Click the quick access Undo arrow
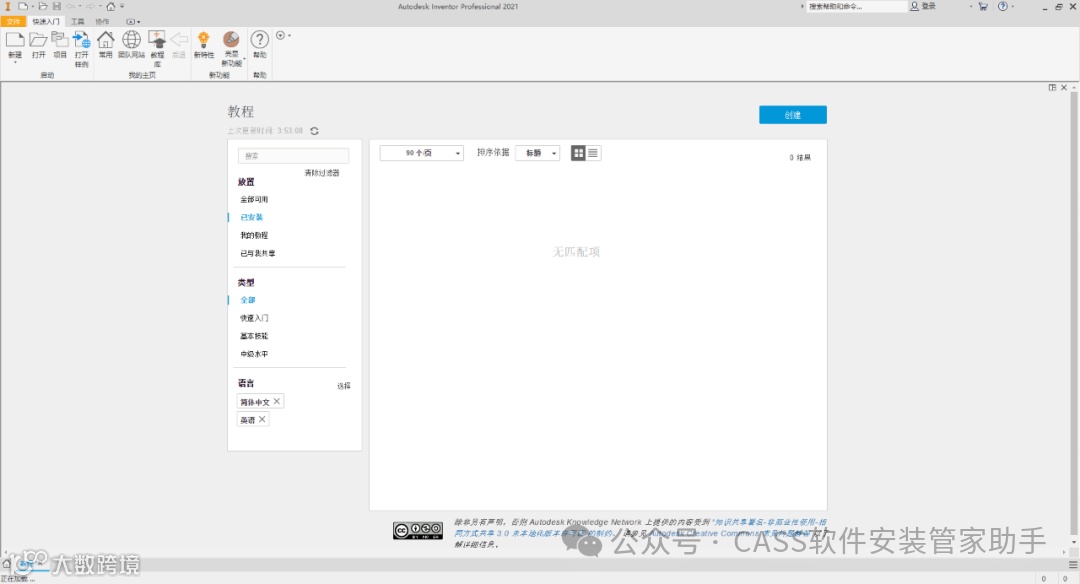 tap(71, 6)
